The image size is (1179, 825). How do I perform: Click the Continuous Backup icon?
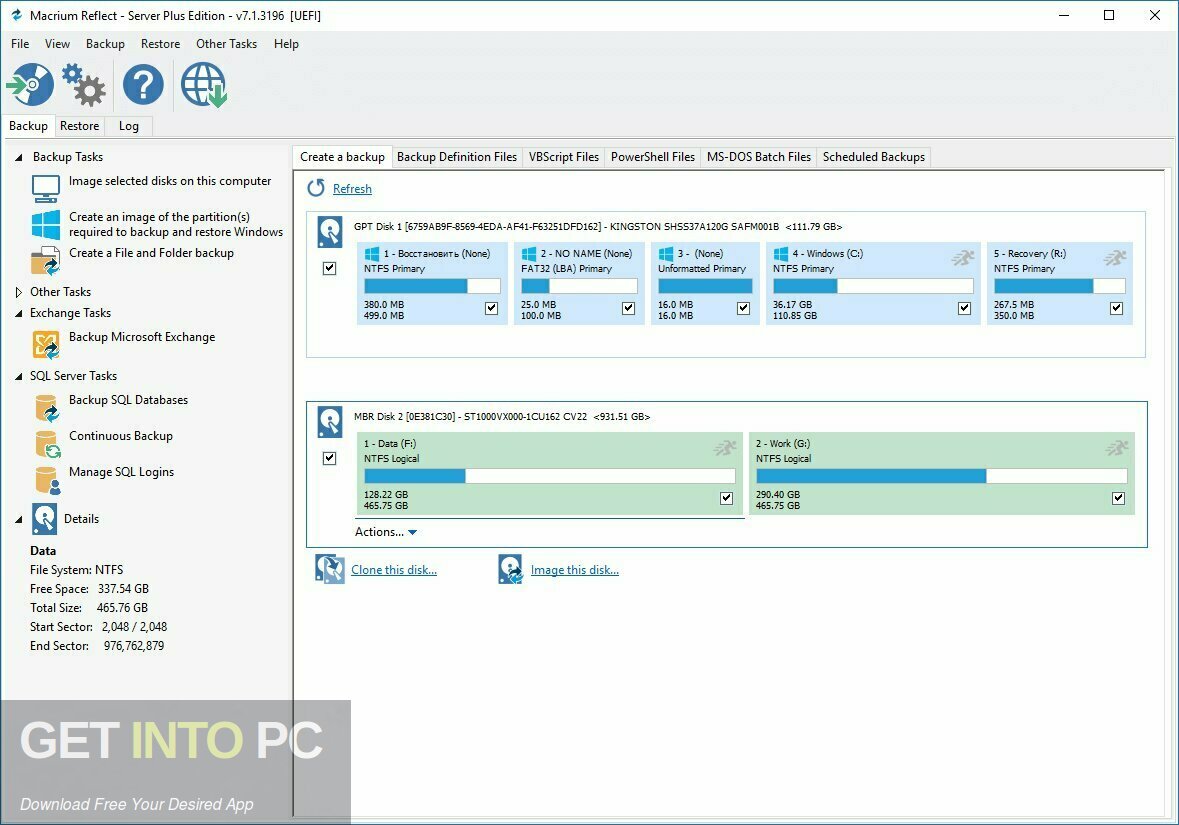47,444
